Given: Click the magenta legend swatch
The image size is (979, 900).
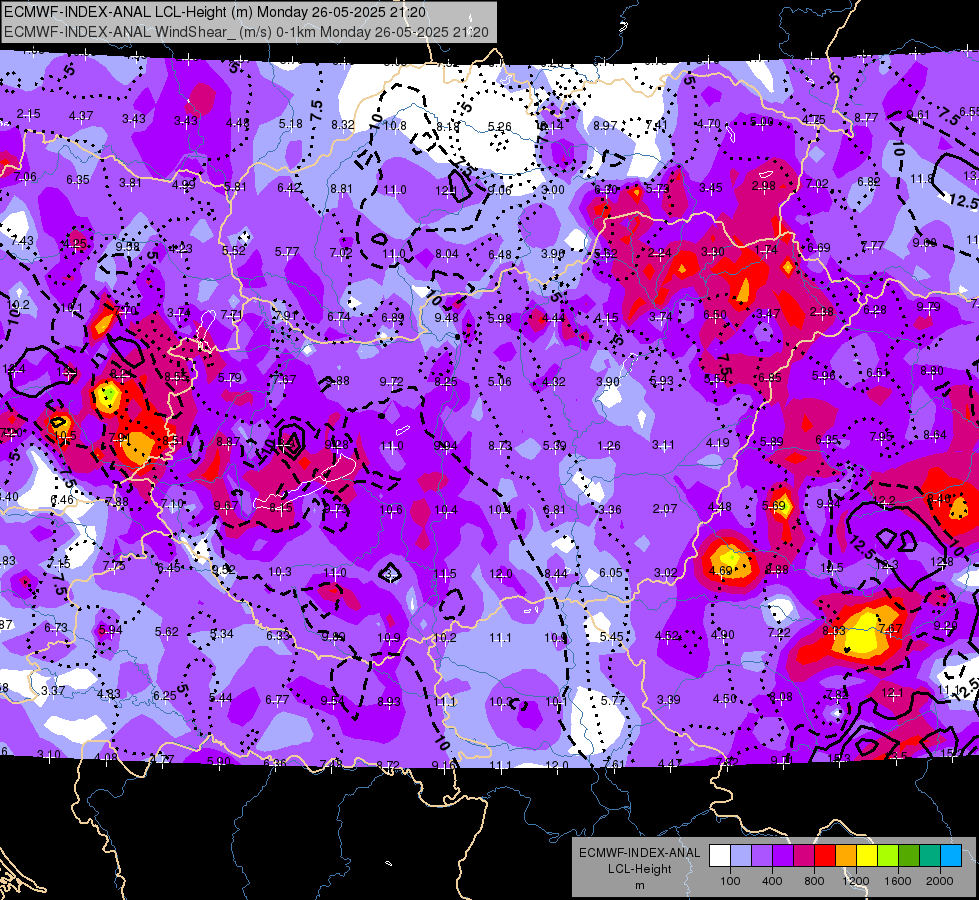Looking at the screenshot, I should (804, 856).
